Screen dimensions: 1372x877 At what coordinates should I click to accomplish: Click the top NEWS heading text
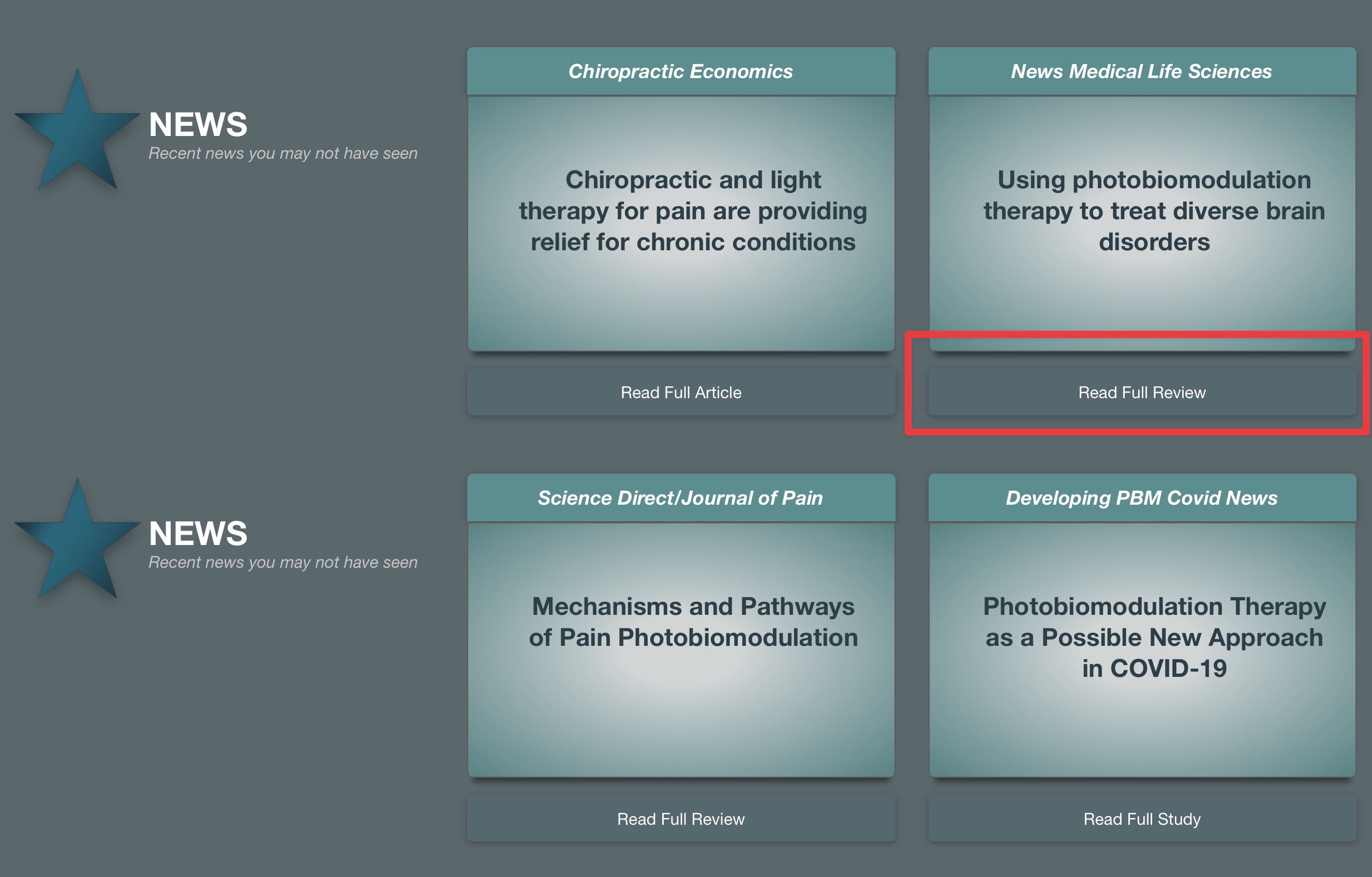tap(198, 125)
